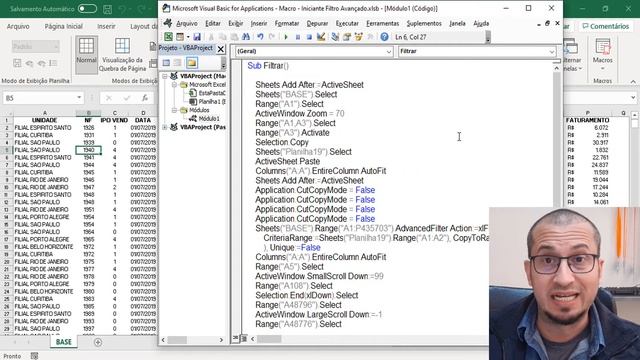Image resolution: width=640 pixels, height=360 pixels.
Task: Expand the second VBAProject (Pas node
Action: coord(164,127)
